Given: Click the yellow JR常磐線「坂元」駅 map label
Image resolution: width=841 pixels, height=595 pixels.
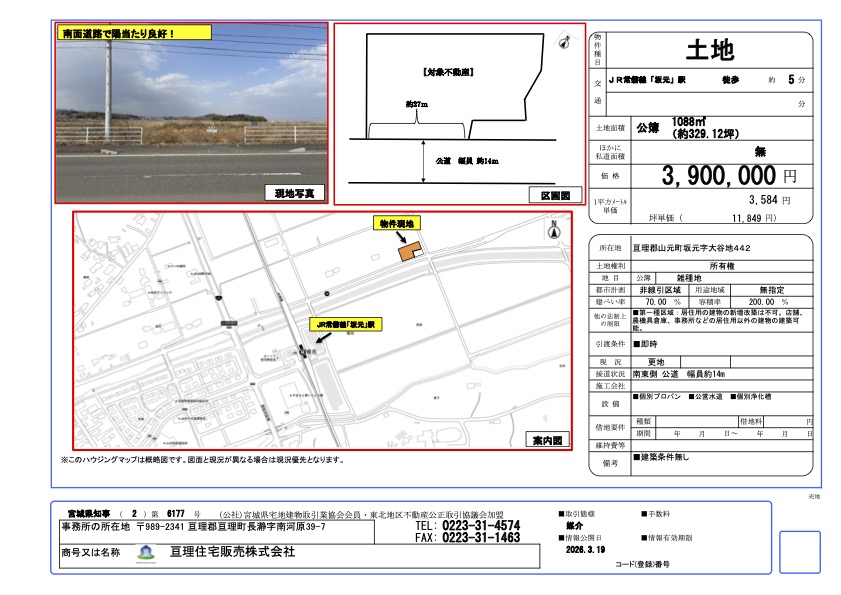Looking at the screenshot, I should point(344,325).
